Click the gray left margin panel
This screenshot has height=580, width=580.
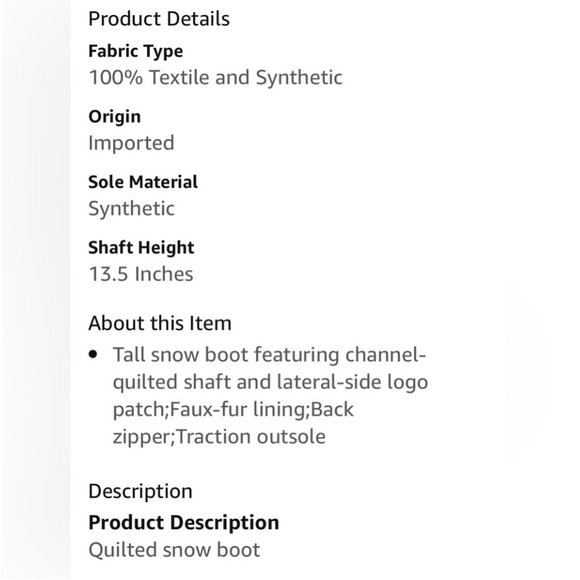[x=36, y=290]
